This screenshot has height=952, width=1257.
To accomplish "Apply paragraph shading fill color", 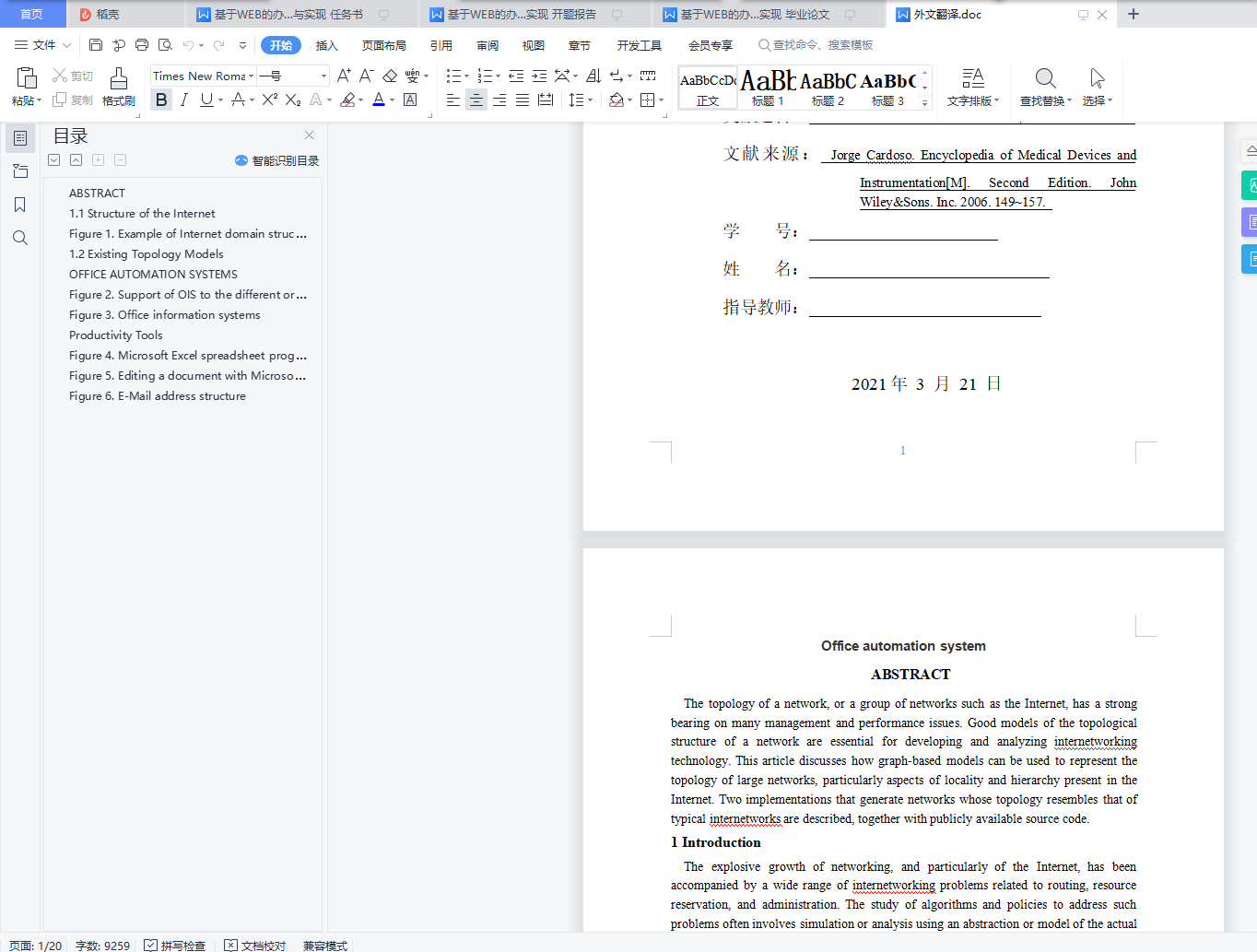I will [617, 100].
